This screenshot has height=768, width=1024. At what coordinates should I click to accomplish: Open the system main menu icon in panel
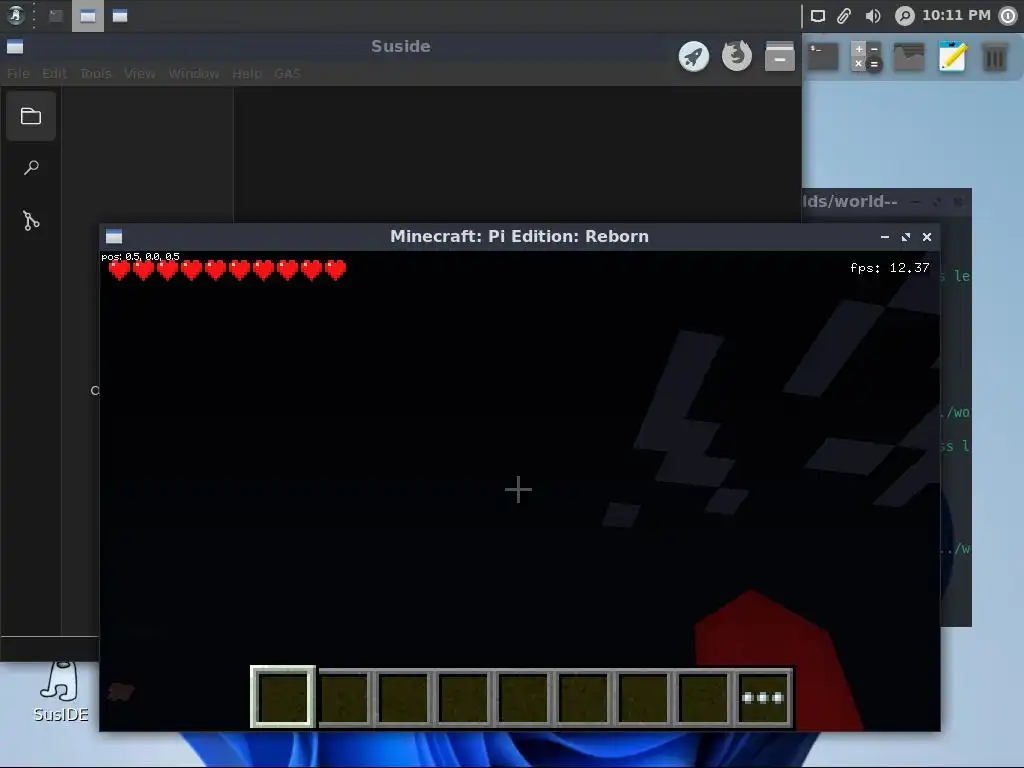click(x=16, y=15)
